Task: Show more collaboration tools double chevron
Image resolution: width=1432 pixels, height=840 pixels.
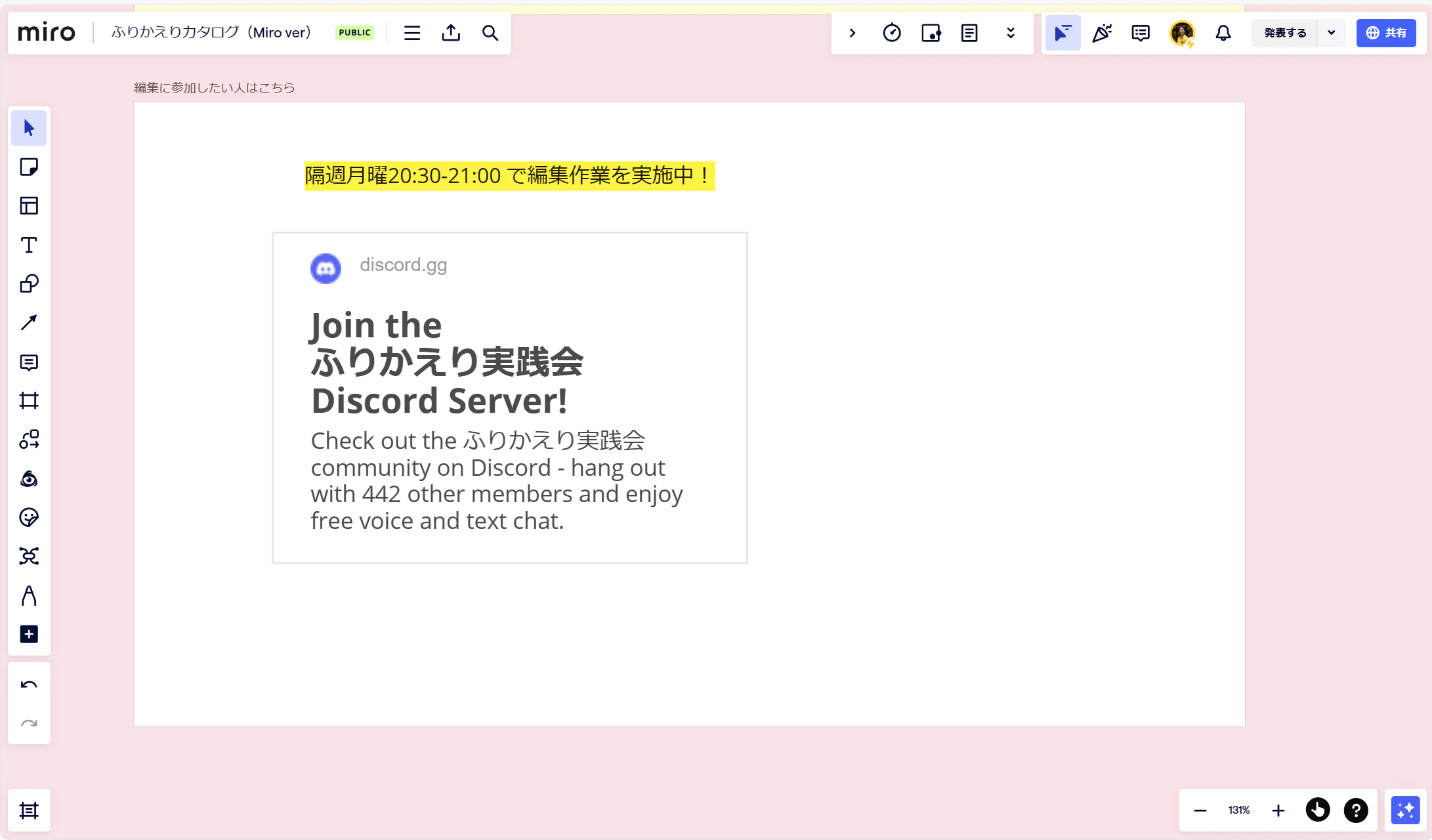Action: pos(1011,33)
